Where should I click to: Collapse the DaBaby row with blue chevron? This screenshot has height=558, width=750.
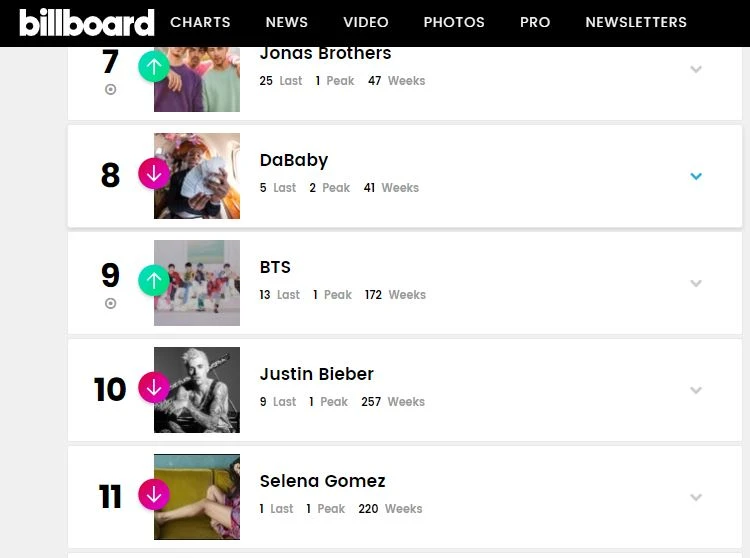(696, 176)
